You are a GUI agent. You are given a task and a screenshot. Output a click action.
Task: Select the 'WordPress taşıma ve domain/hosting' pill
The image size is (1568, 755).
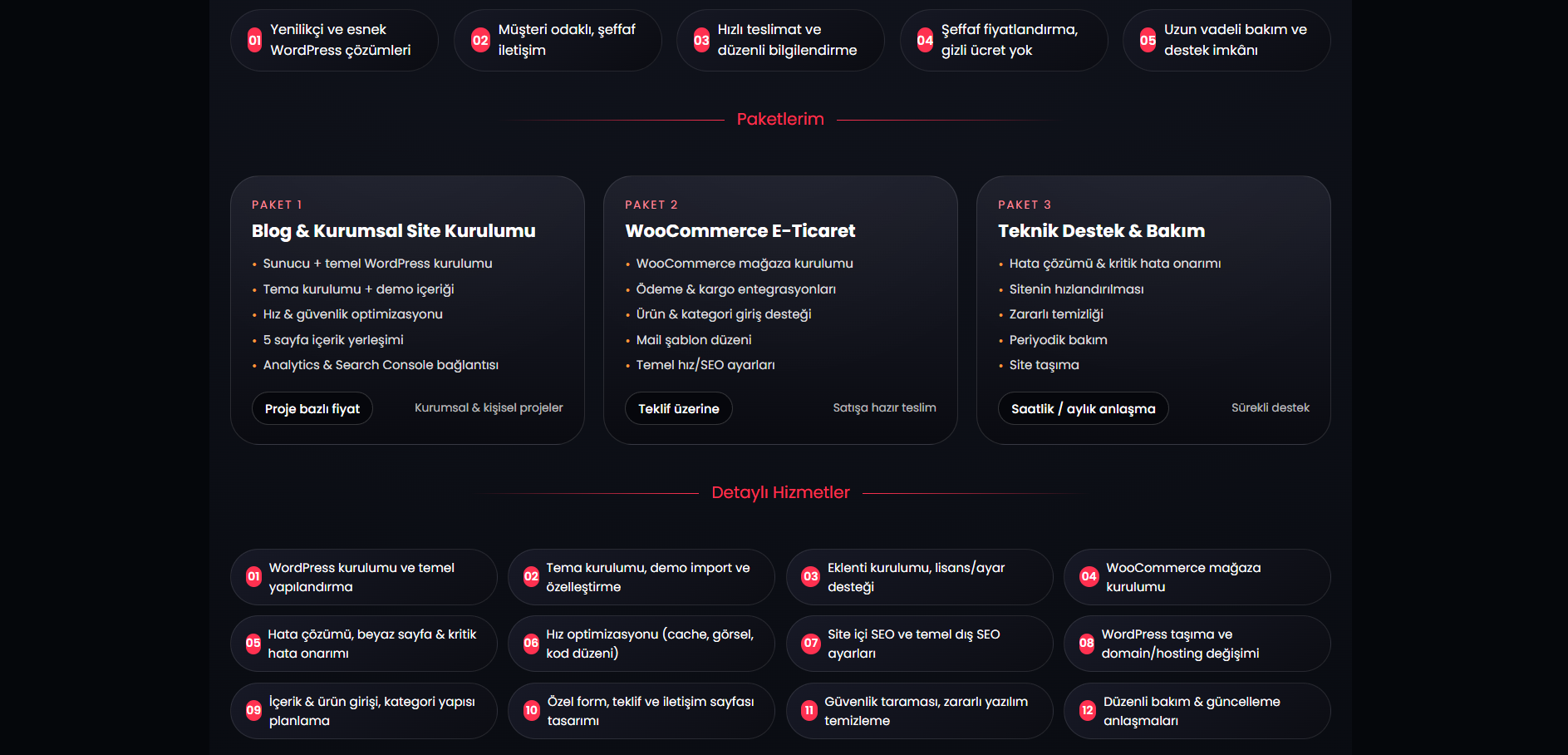1197,644
